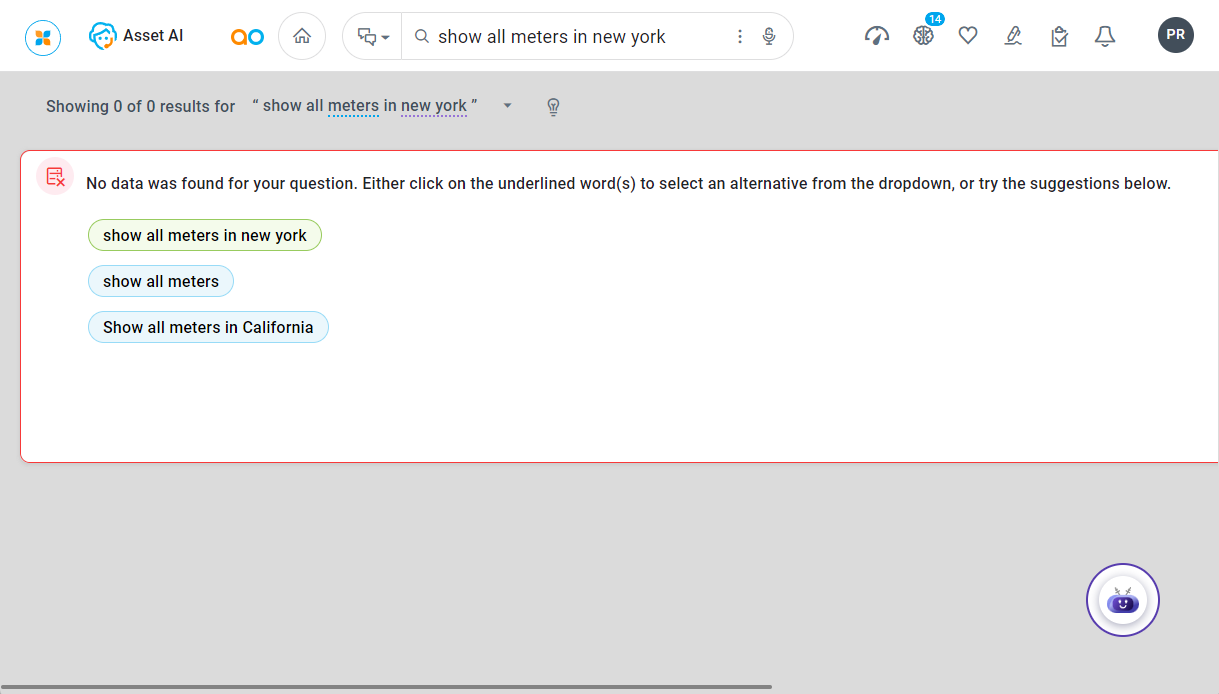Open the speedometer dashboard icon
The width and height of the screenshot is (1219, 694).
pos(877,37)
